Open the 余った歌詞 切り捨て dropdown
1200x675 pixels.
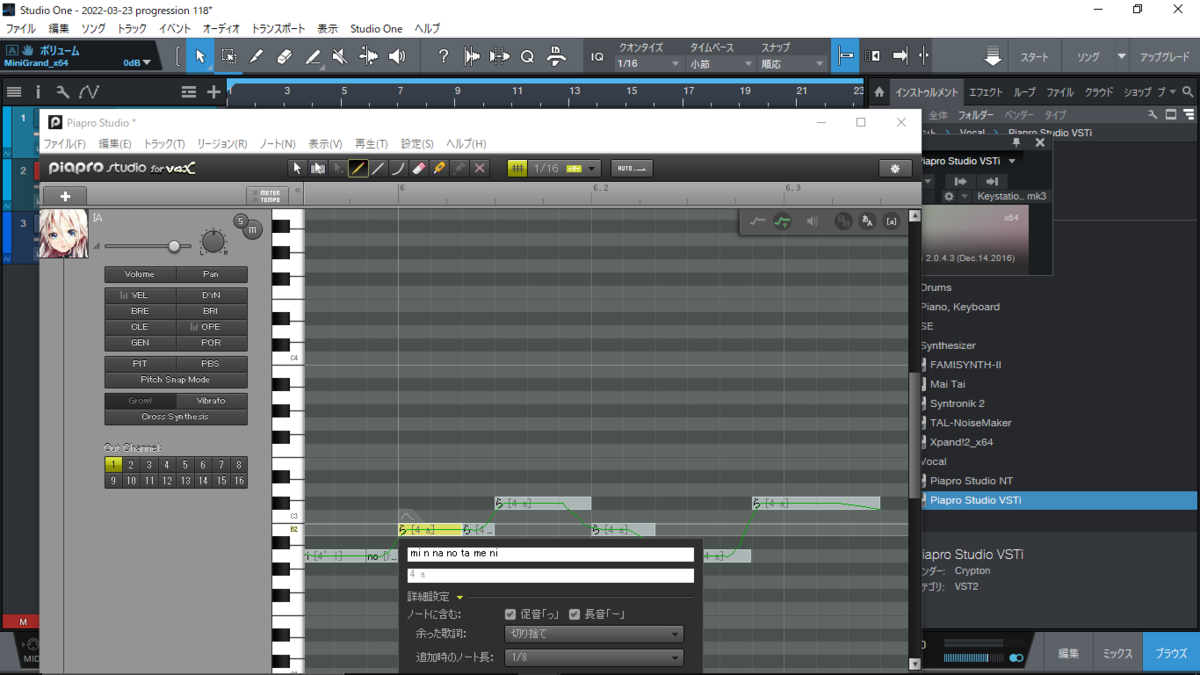(x=594, y=634)
